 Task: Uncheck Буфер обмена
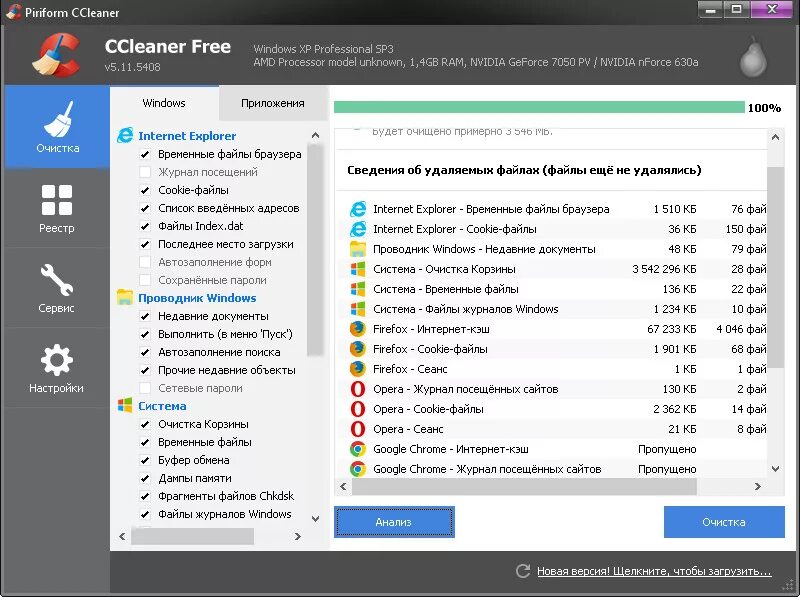(x=145, y=460)
